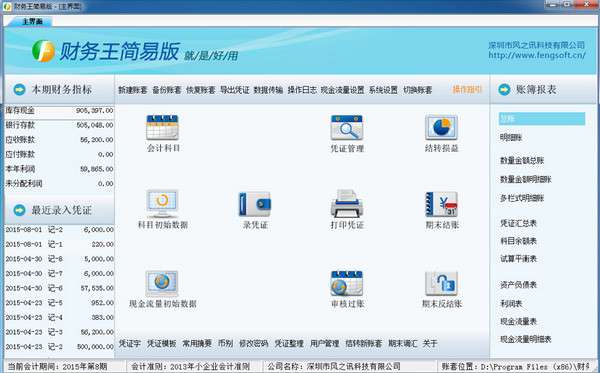The height and width of the screenshot is (373, 600).
Task: Click 恢复账套 in top menu
Action: coord(201,90)
